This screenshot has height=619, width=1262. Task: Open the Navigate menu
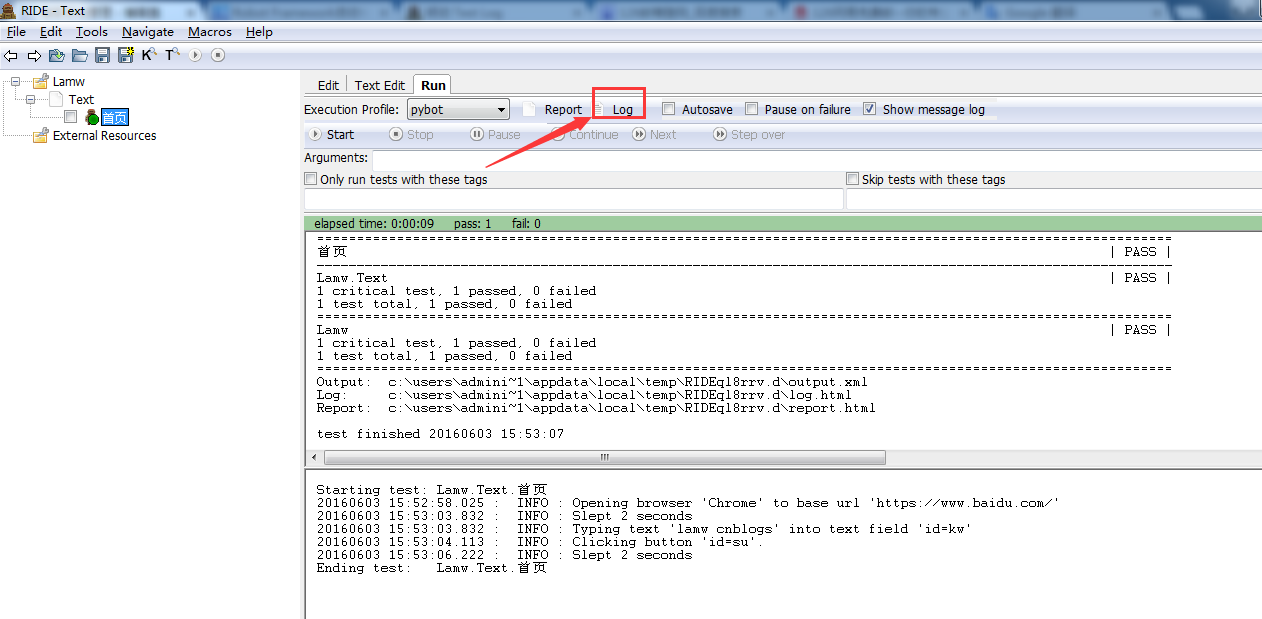tap(148, 32)
